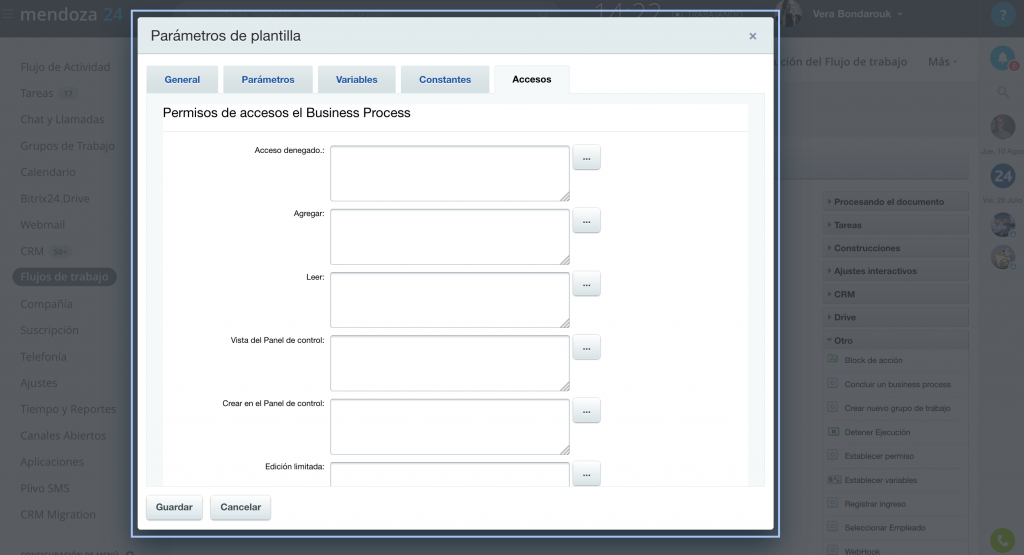Viewport: 1024px width, 555px height.
Task: Open Suscripción section
Action: 49,330
